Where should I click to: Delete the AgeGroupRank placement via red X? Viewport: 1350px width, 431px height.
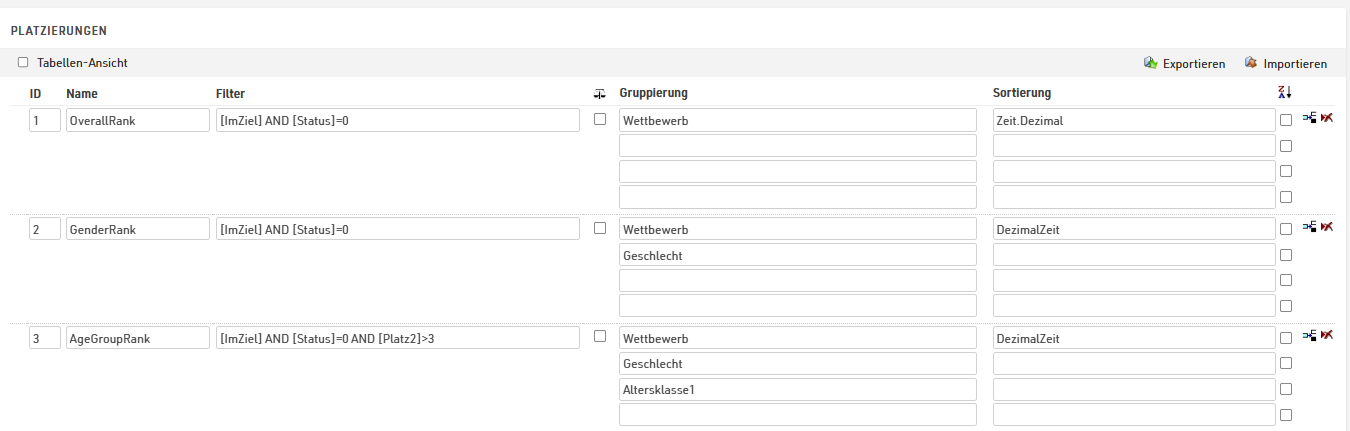(x=1327, y=336)
